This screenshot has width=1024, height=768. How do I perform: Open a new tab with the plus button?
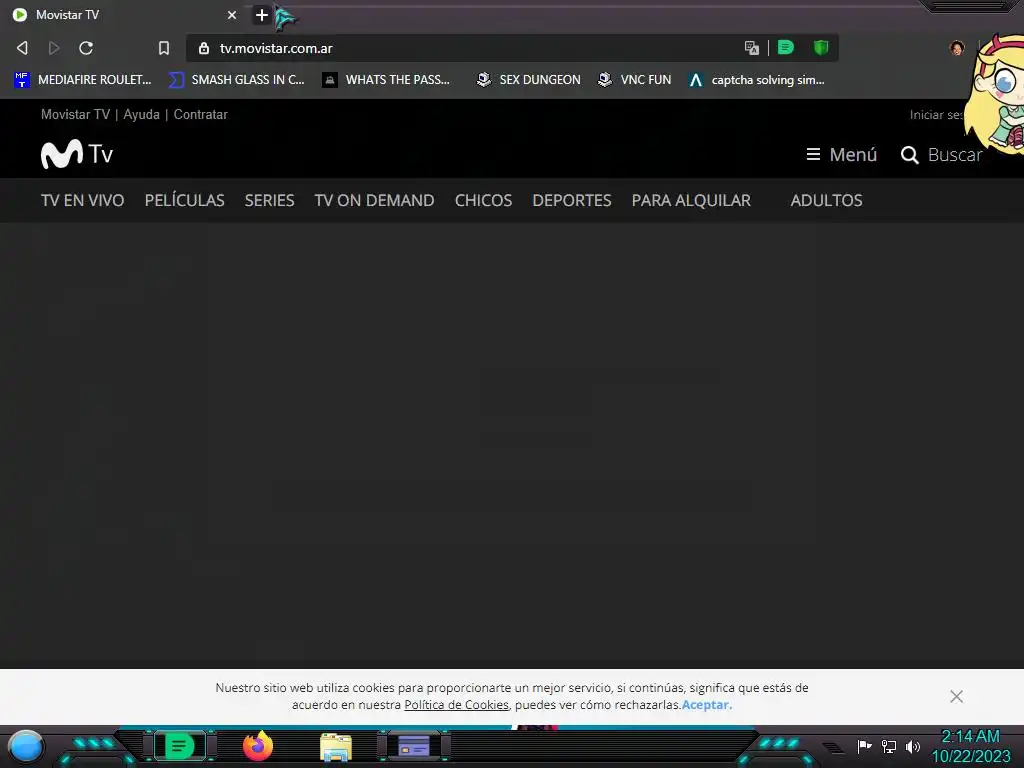coord(262,15)
